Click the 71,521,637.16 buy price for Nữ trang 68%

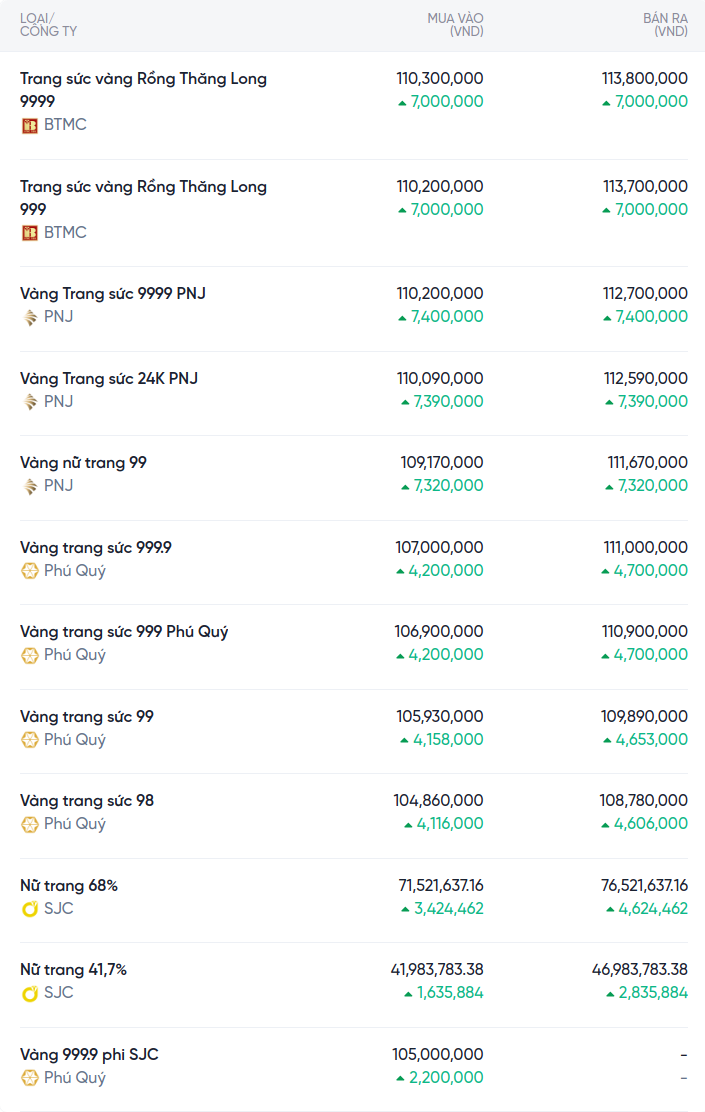pos(440,886)
